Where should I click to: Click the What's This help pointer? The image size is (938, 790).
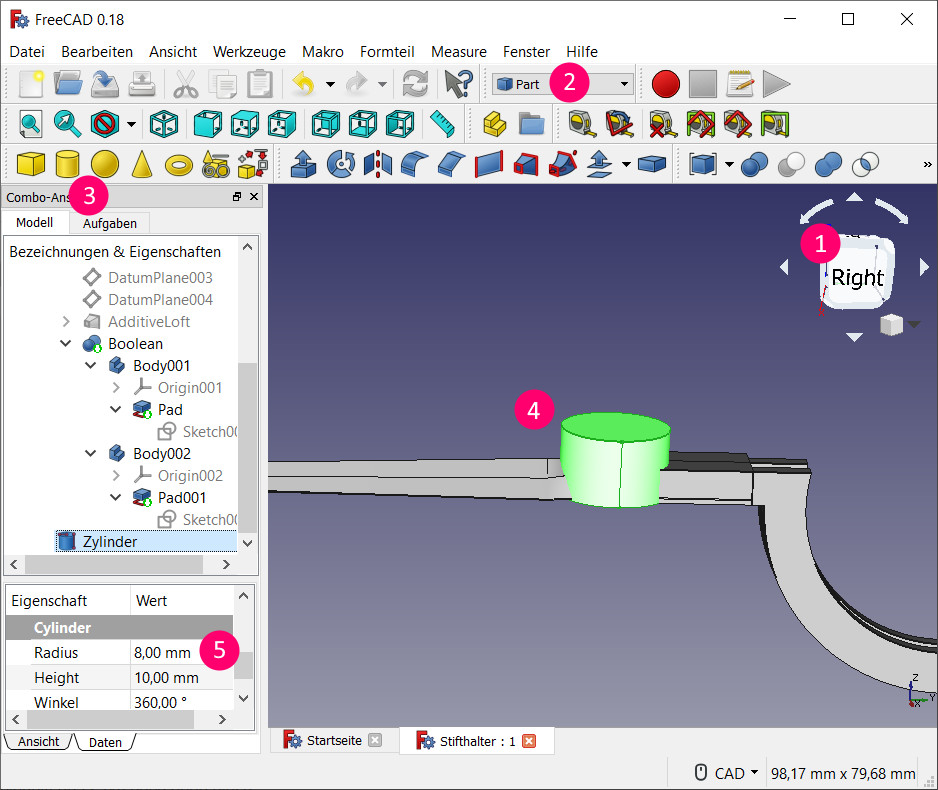(x=457, y=84)
